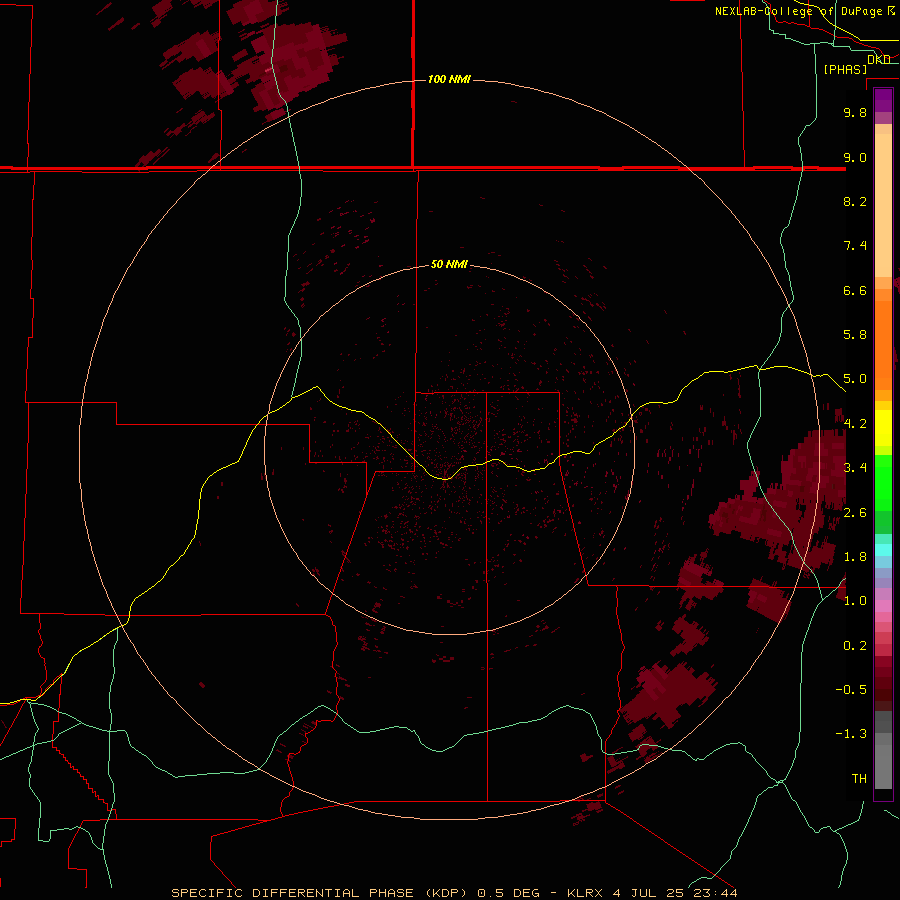
Task: Click the 0.2 color scale value
Action: pyautogui.click(x=855, y=646)
